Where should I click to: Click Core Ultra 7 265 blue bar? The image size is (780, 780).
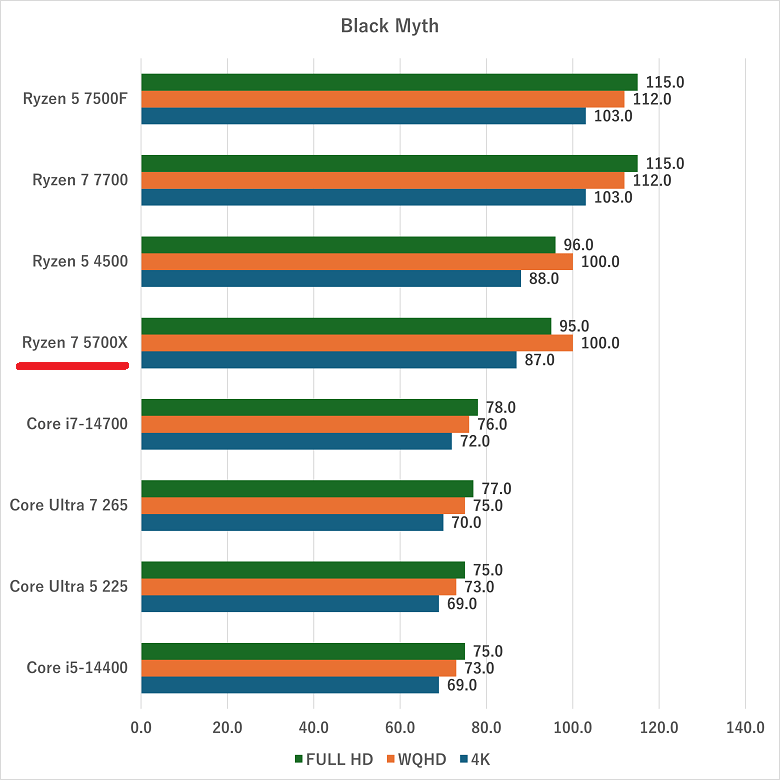click(x=292, y=522)
